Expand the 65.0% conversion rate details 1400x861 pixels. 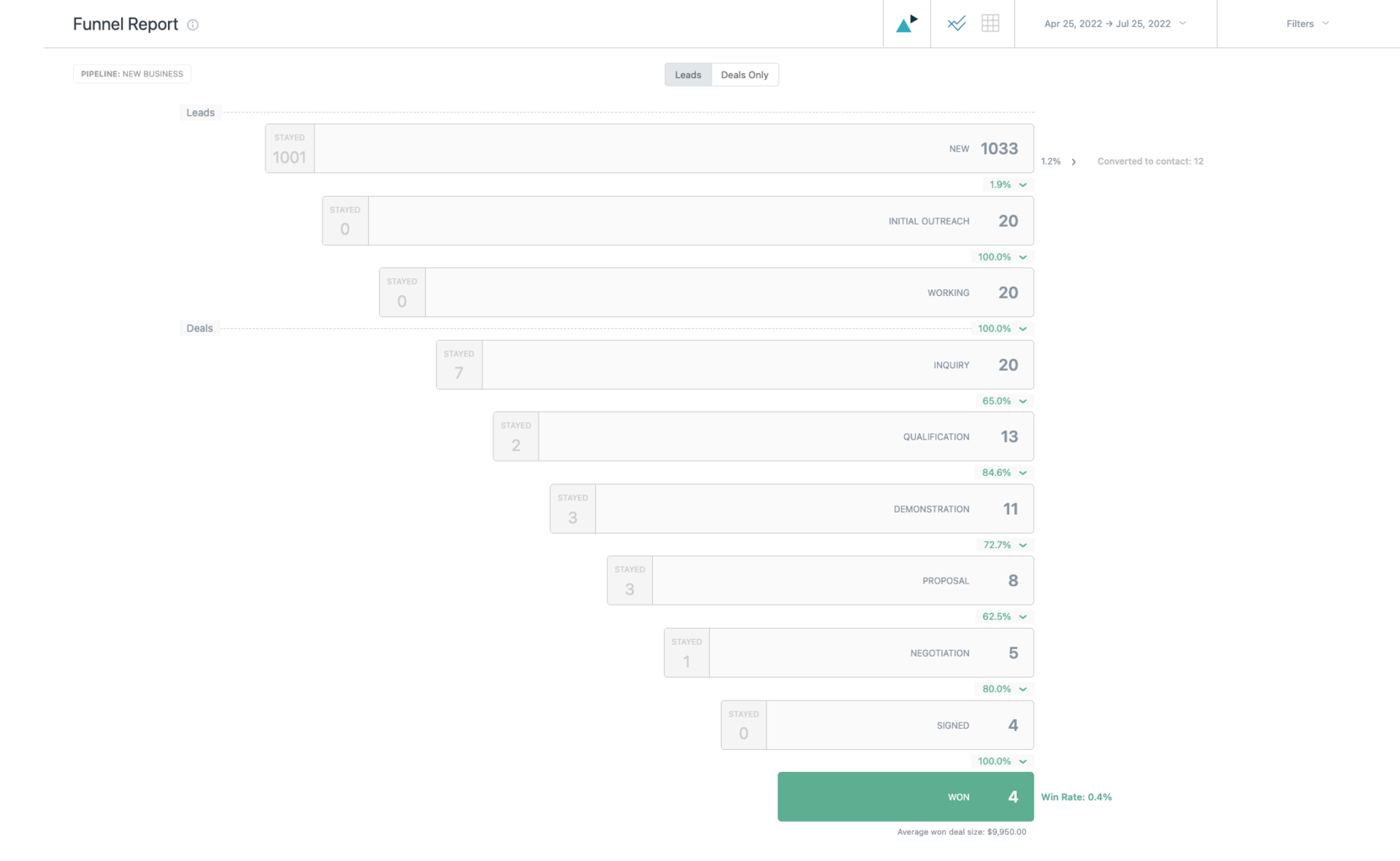1023,401
